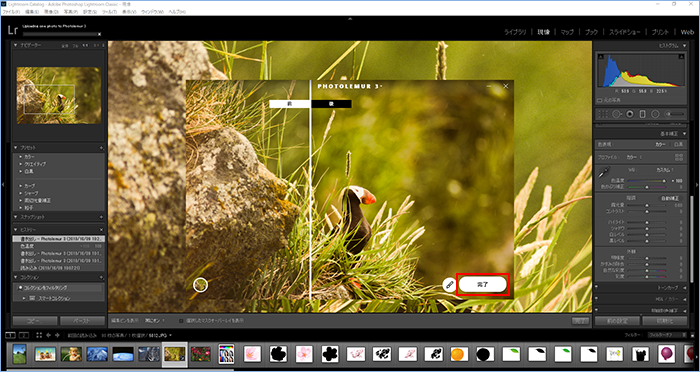Adjust the 露光量 slider handle
This screenshot has width=700, height=372.
click(x=647, y=205)
